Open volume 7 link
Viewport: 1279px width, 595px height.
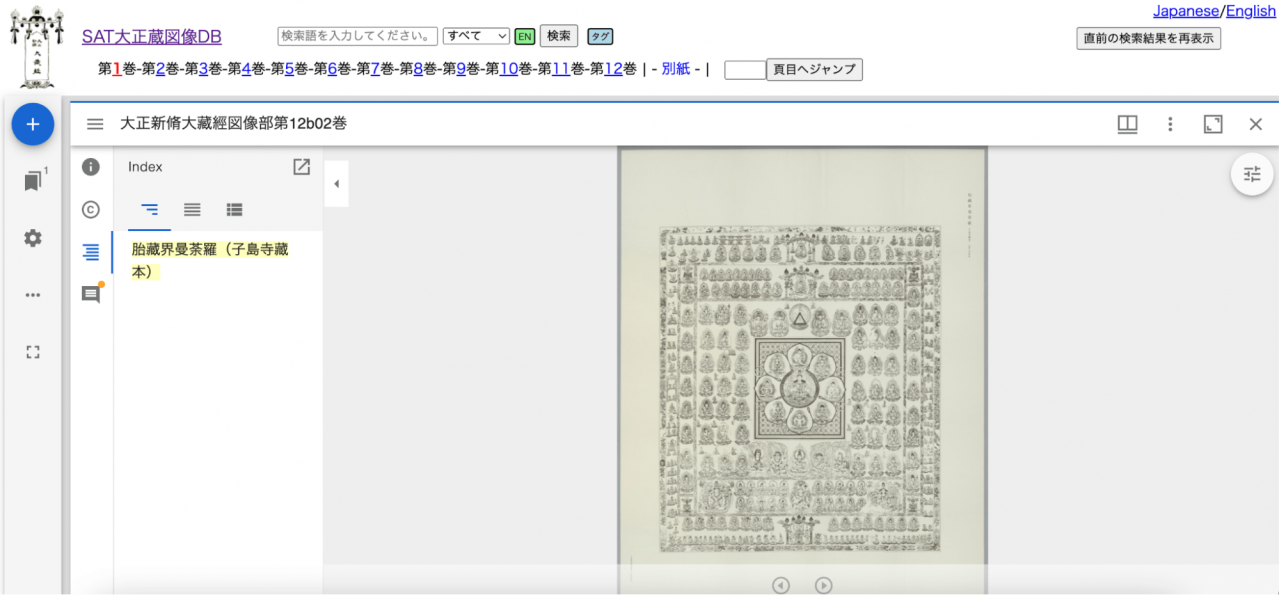(375, 69)
